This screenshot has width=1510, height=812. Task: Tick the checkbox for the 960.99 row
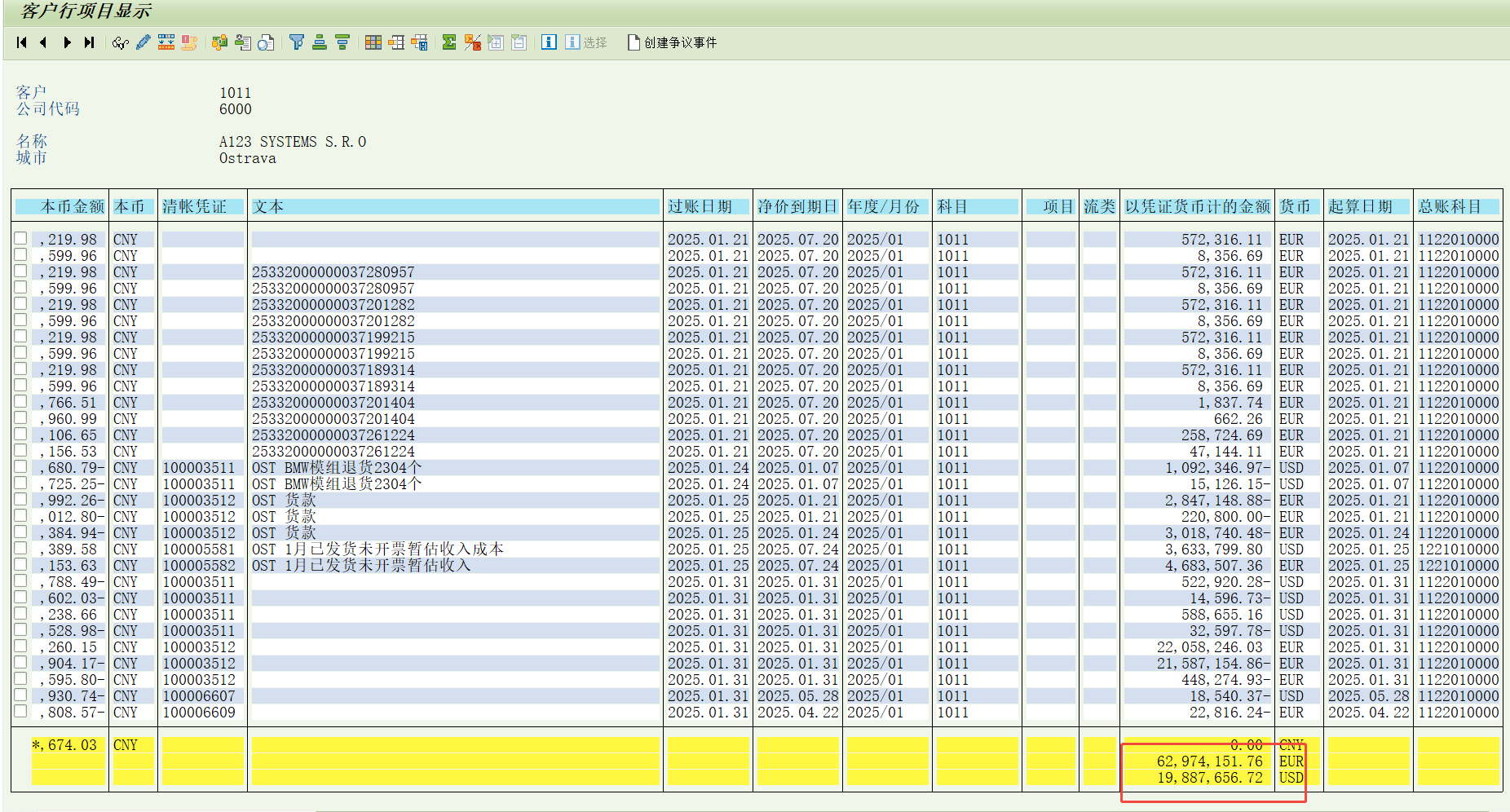pyautogui.click(x=20, y=417)
